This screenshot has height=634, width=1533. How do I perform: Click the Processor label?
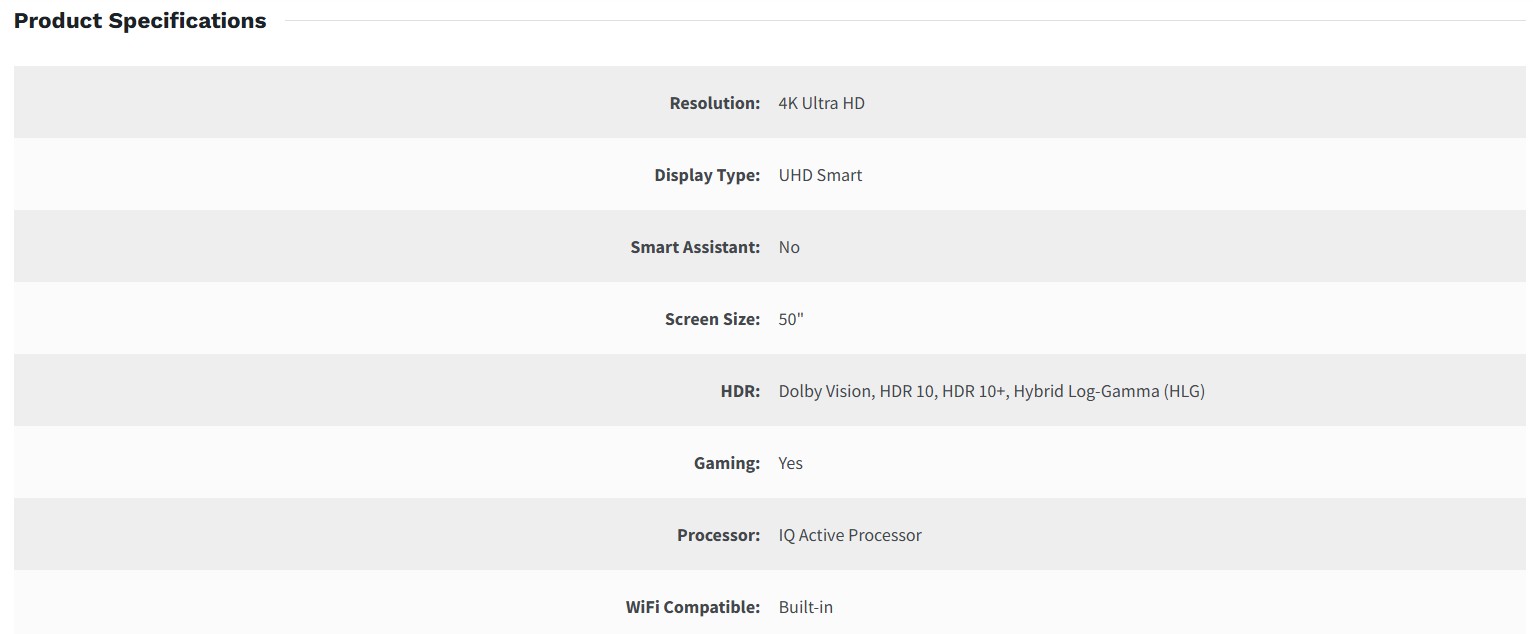pyautogui.click(x=718, y=535)
